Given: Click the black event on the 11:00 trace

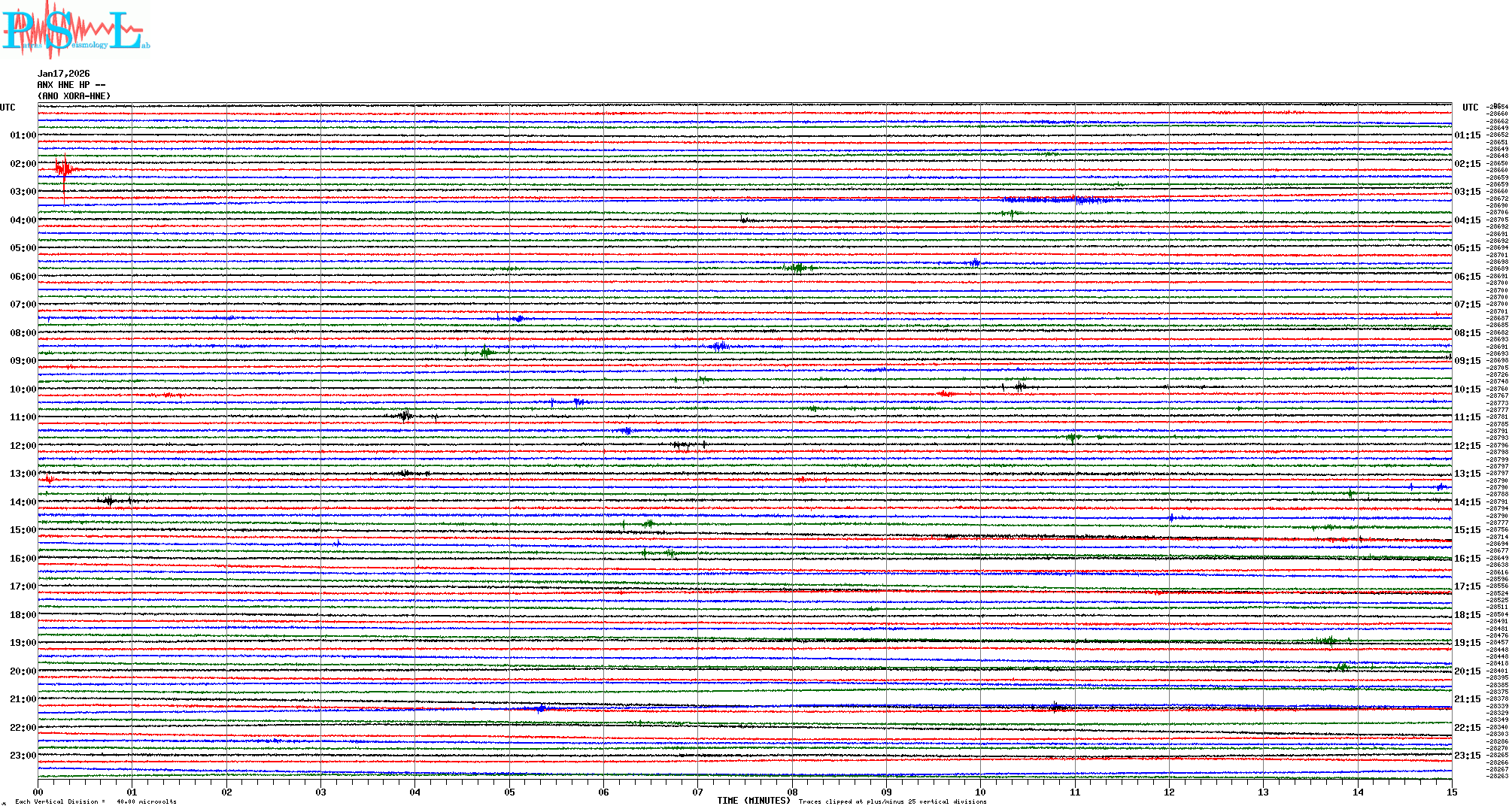Looking at the screenshot, I should pos(405,415).
